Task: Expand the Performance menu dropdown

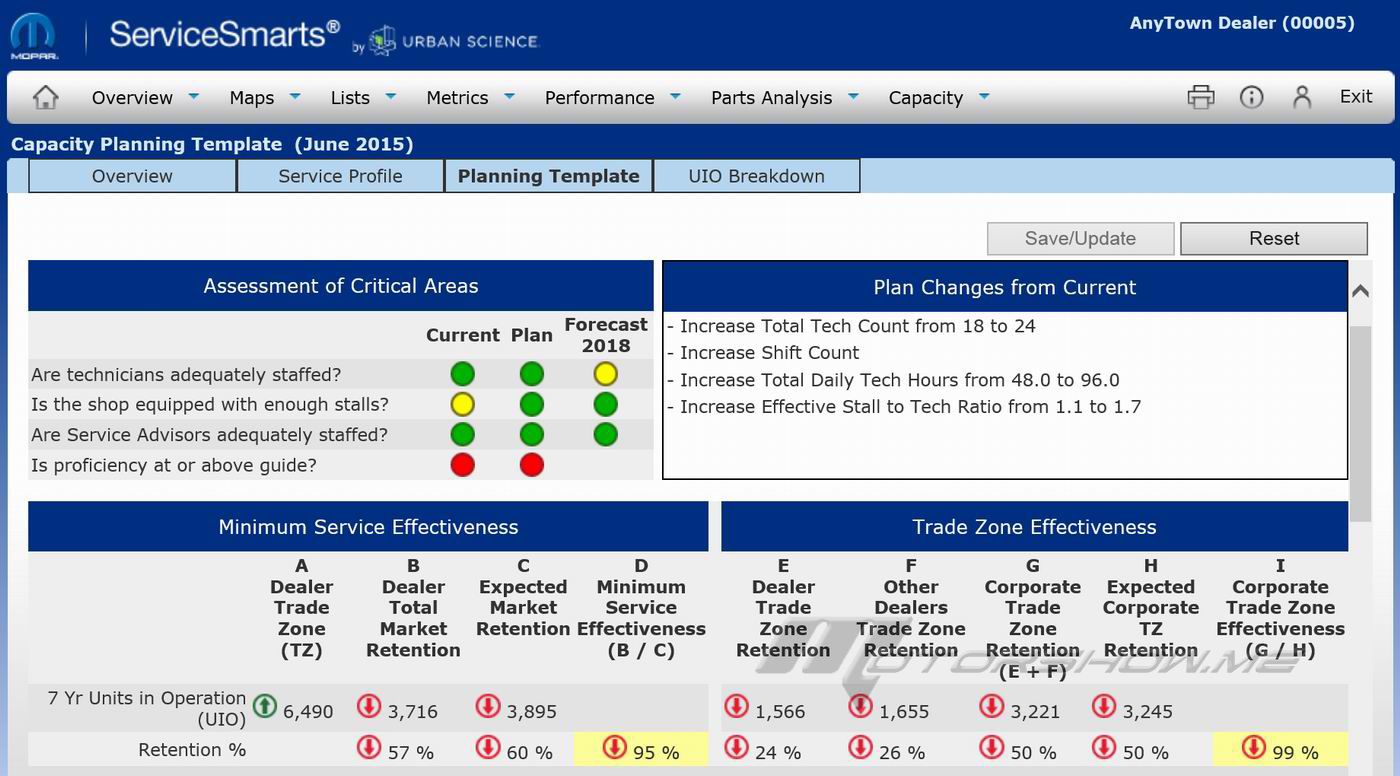Action: pyautogui.click(x=675, y=96)
